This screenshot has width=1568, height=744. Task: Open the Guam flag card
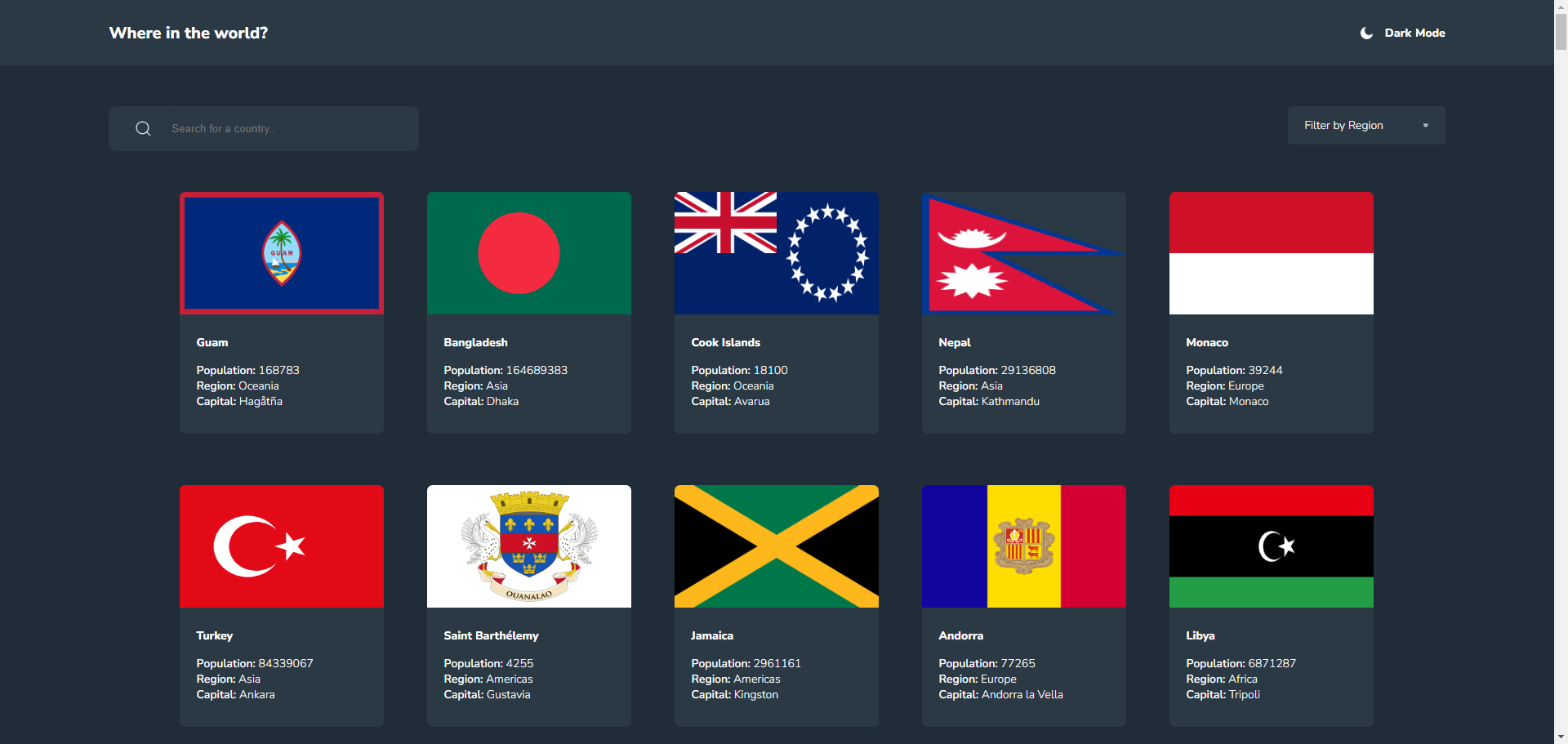coord(282,253)
